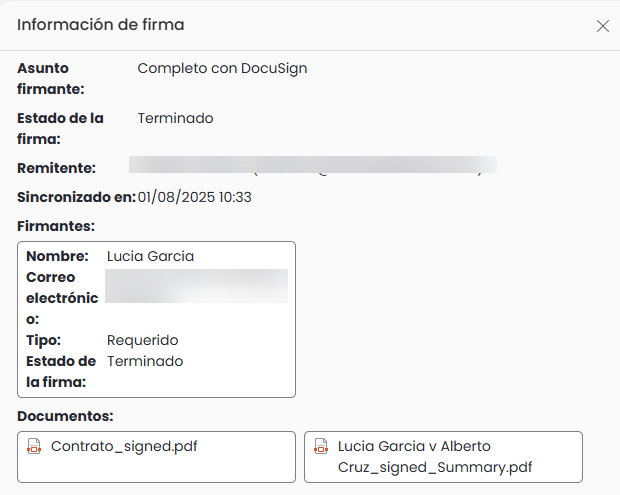Click the Documentos section label

coord(65,416)
